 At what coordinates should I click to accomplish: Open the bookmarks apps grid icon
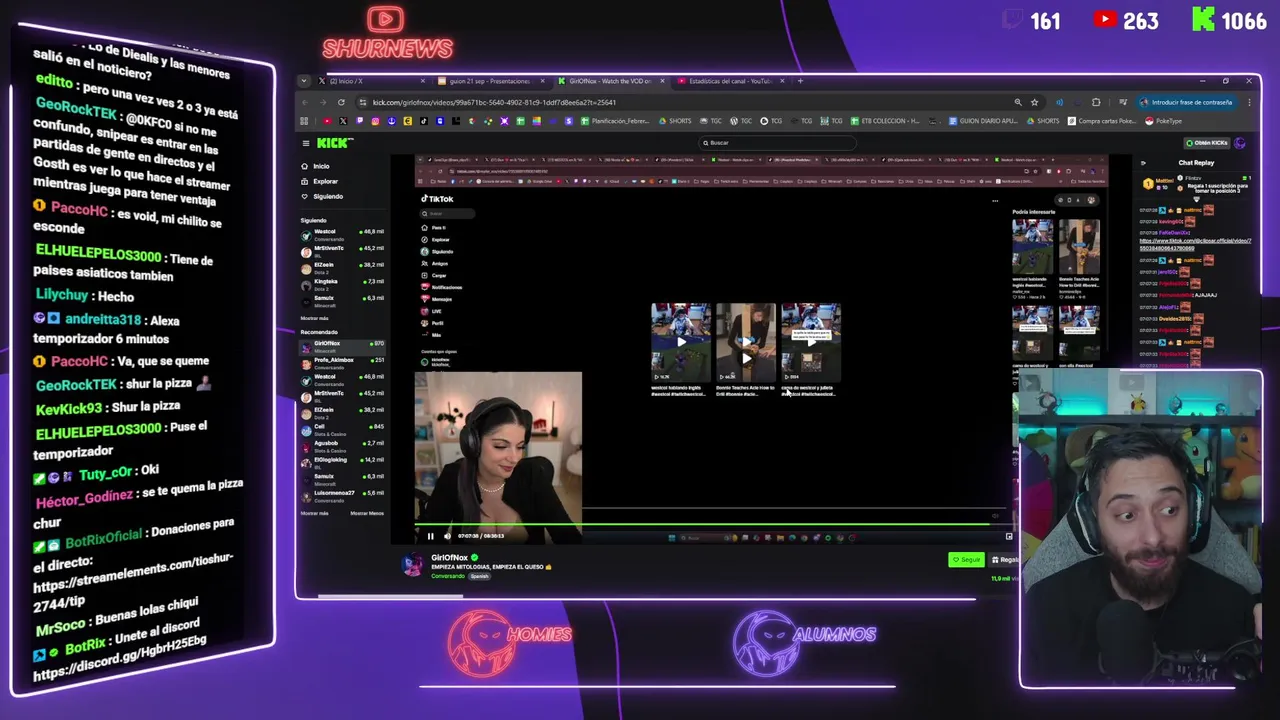point(304,121)
